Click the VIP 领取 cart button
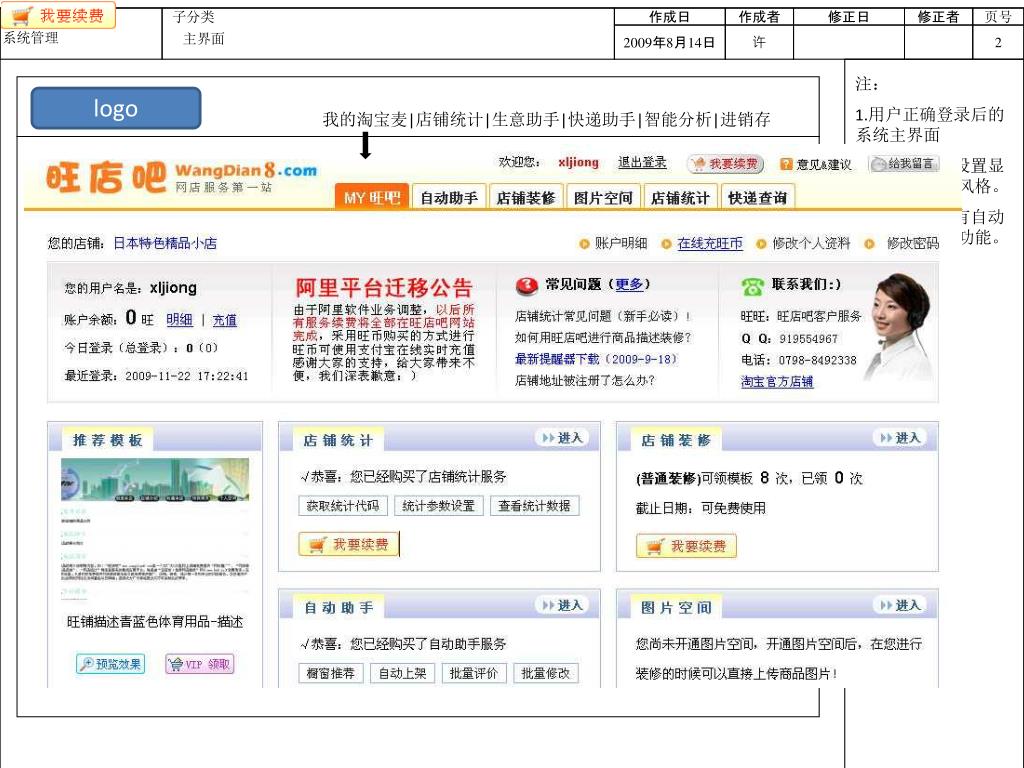Image resolution: width=1024 pixels, height=768 pixels. (199, 664)
